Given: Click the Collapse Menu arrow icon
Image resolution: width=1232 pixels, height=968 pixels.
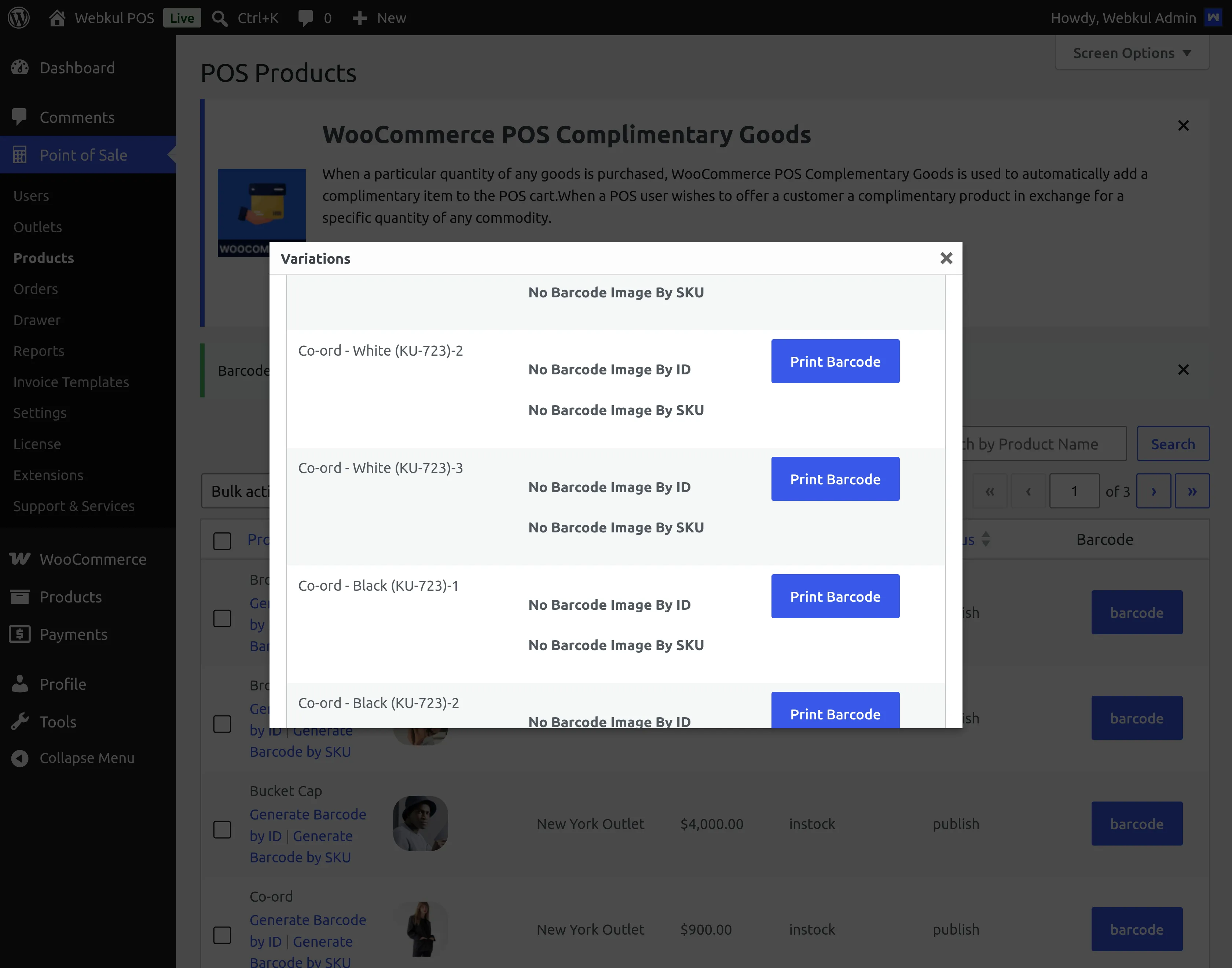Looking at the screenshot, I should pyautogui.click(x=20, y=758).
